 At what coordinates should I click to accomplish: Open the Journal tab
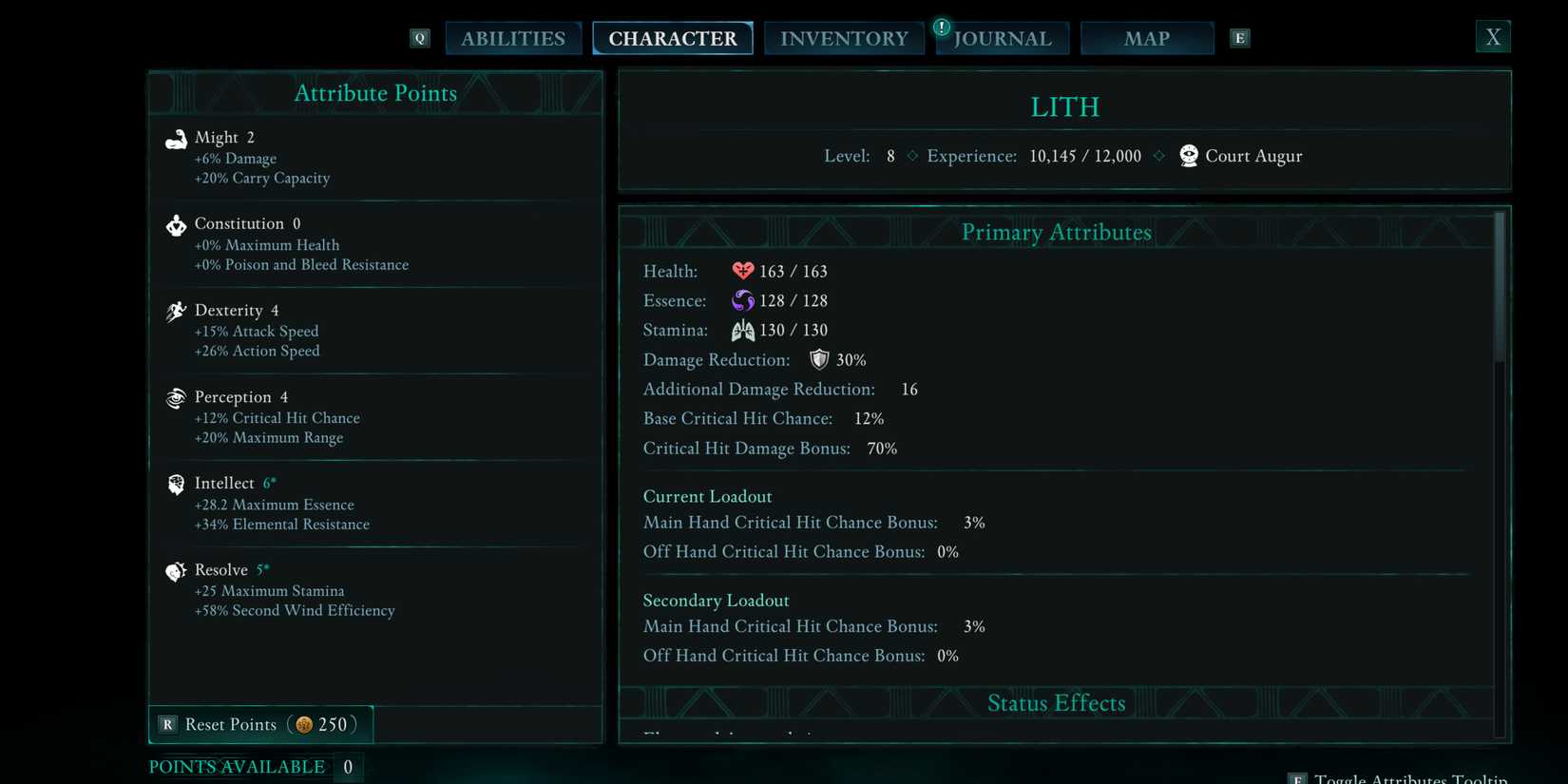(1003, 38)
